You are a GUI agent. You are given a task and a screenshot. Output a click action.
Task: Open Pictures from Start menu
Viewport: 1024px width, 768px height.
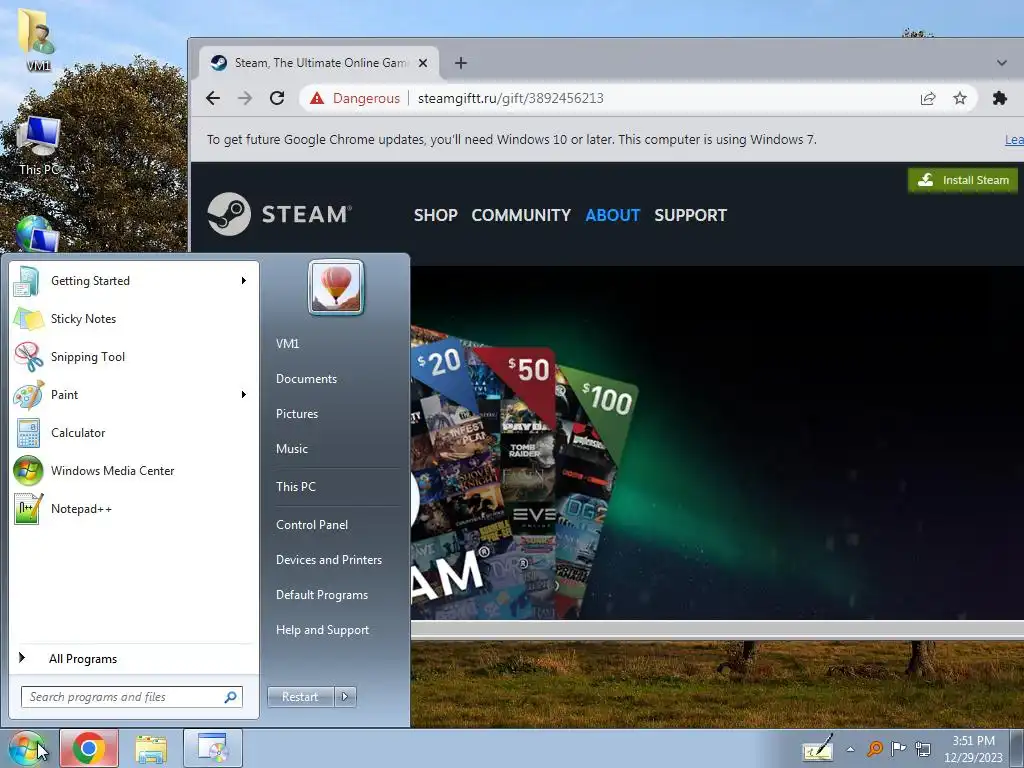(297, 414)
